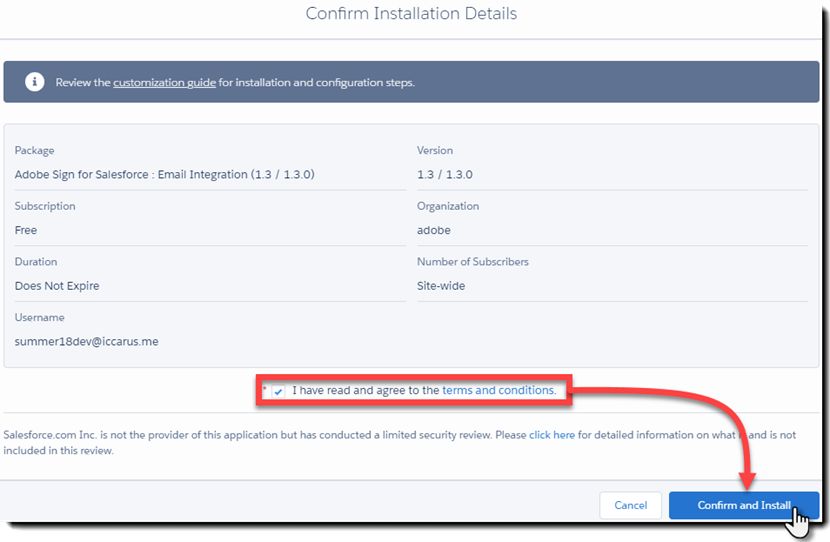The width and height of the screenshot is (830, 542).
Task: Follow the 'click here' security review link
Action: coord(552,435)
